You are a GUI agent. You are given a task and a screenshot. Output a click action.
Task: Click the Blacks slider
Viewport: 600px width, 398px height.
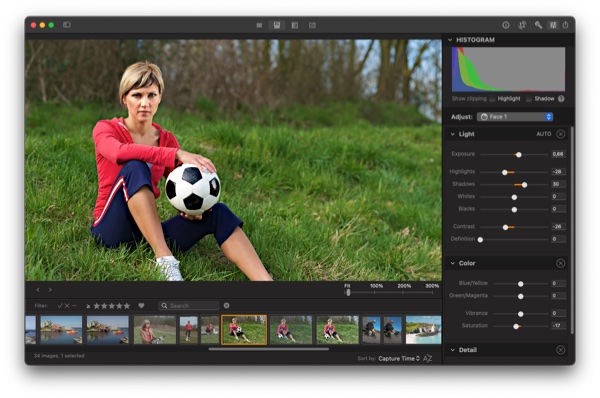[514, 209]
